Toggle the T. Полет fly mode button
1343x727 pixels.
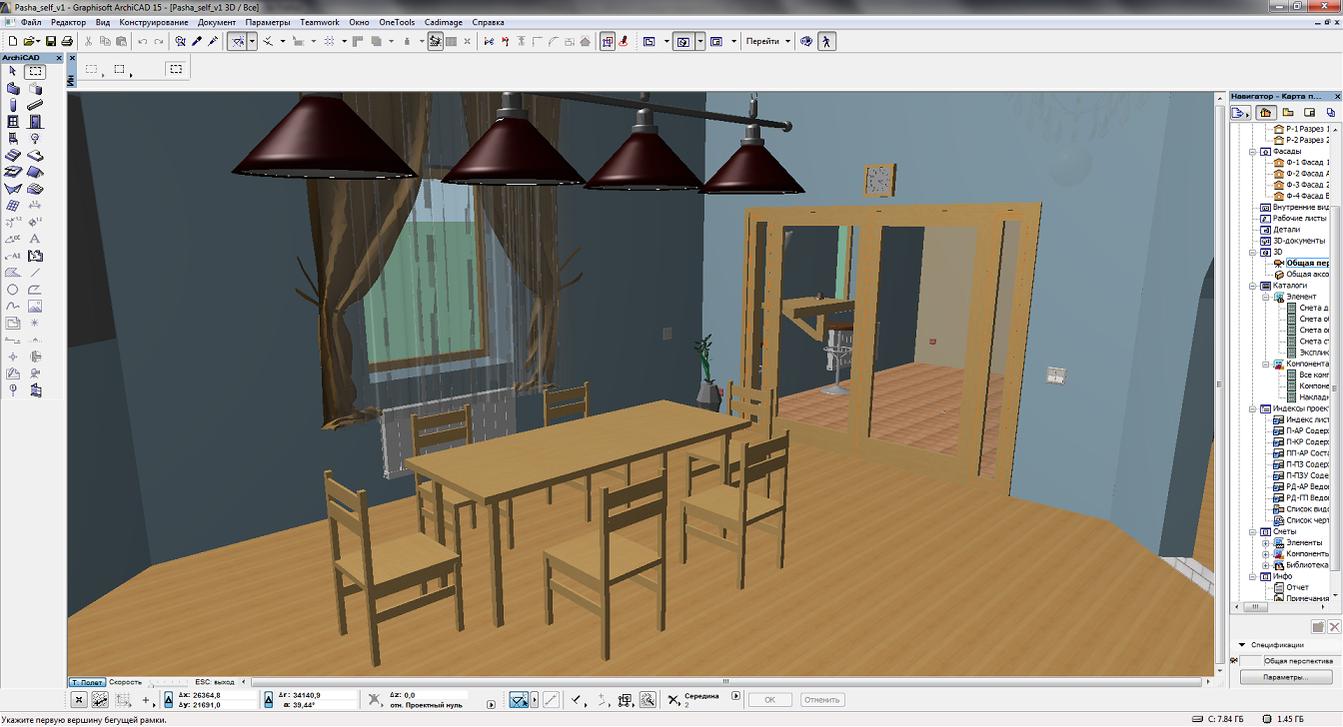[86, 682]
